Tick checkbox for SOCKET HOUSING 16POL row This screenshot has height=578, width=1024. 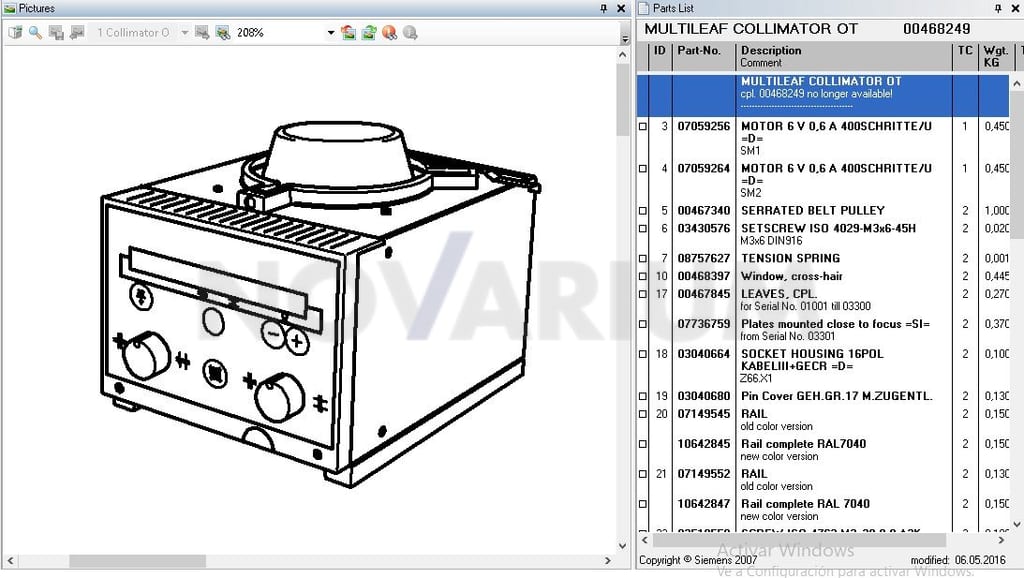(x=643, y=354)
